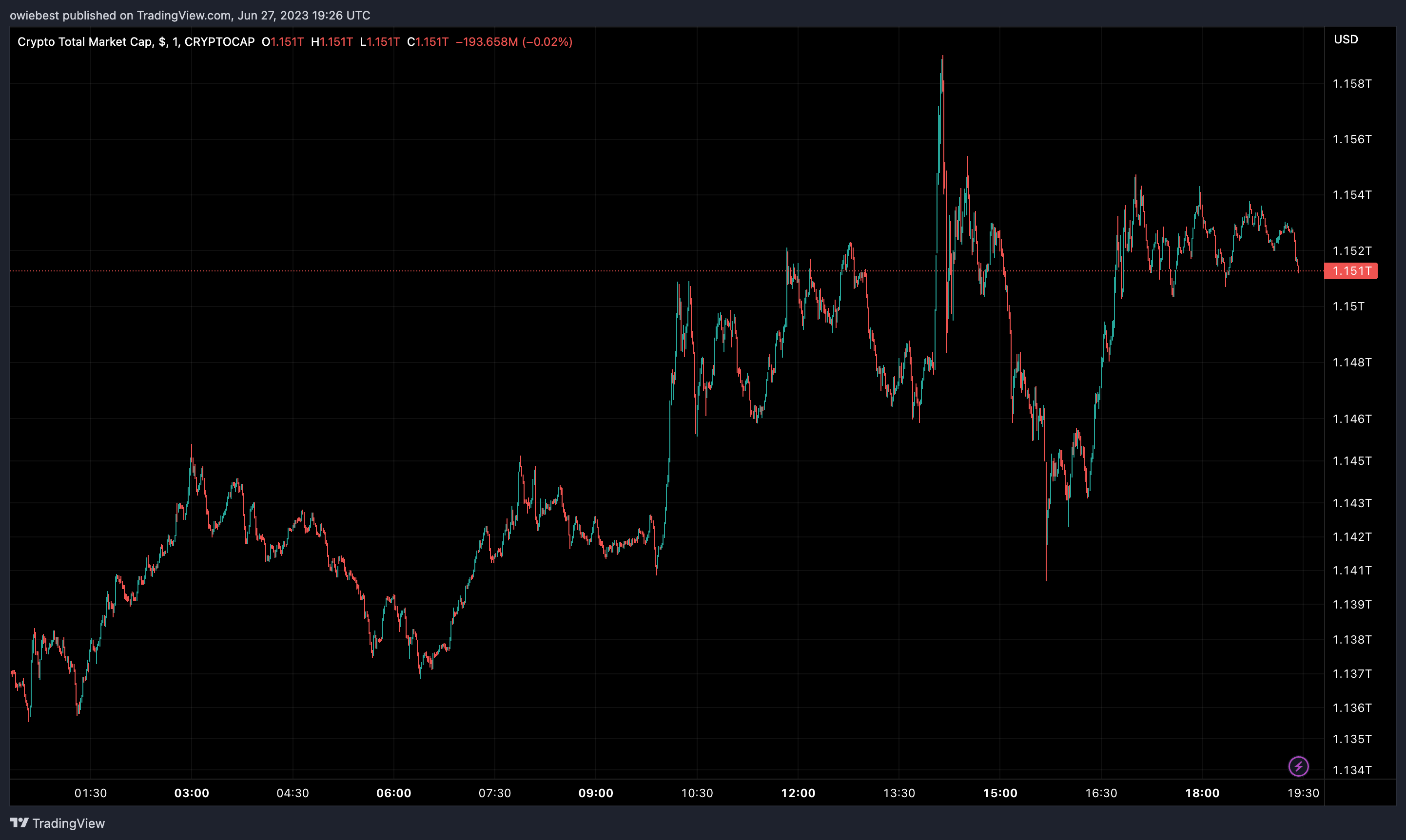Click the 1.141T price axis label
Screen dimensions: 1406x840
(1352, 571)
